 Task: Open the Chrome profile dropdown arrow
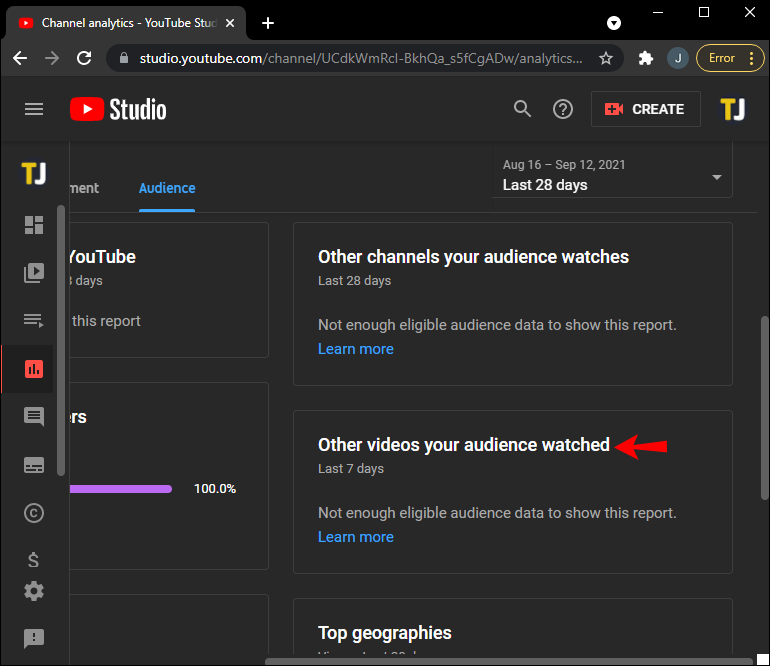point(614,23)
